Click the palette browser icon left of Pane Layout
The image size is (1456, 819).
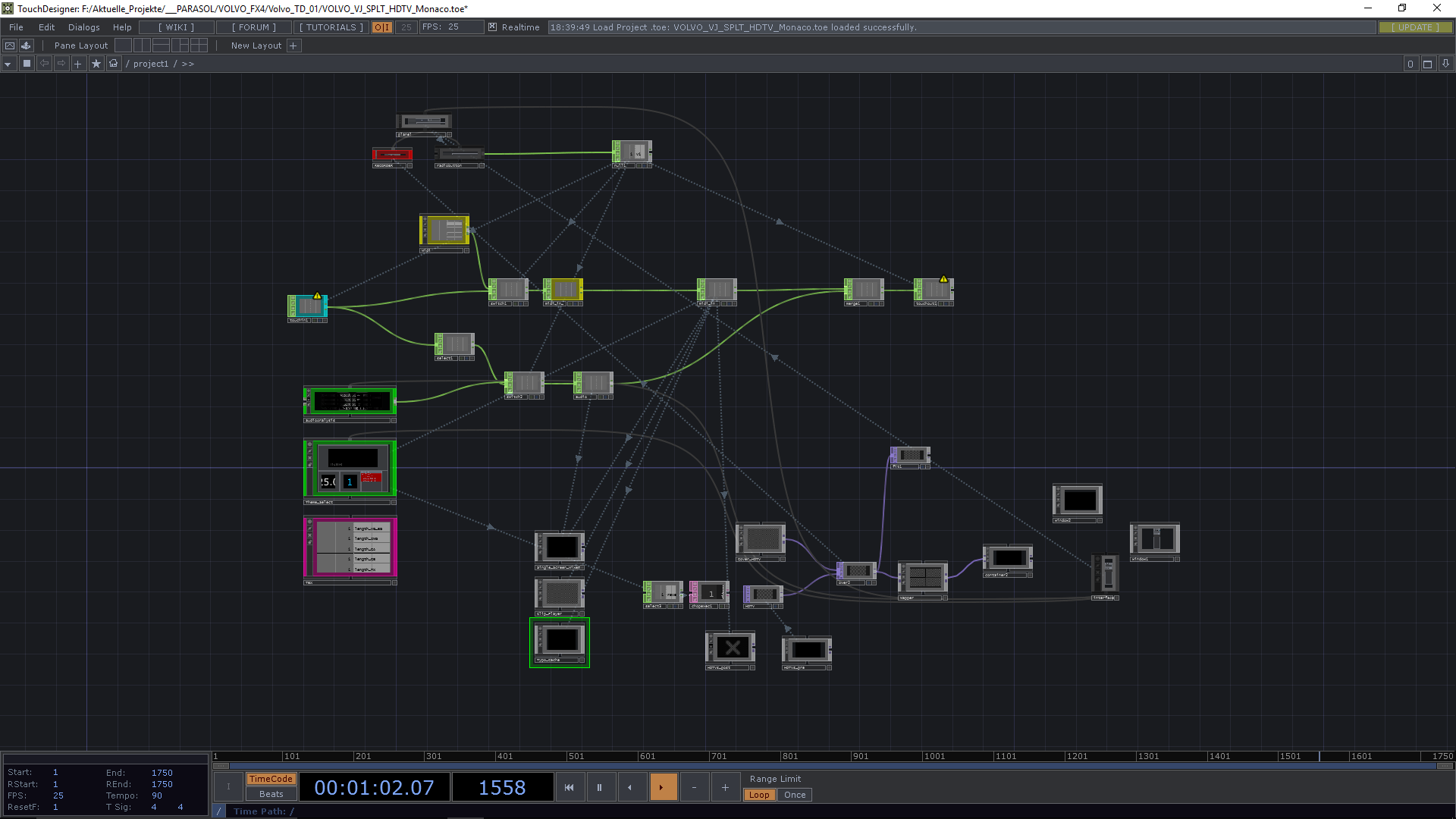click(27, 45)
